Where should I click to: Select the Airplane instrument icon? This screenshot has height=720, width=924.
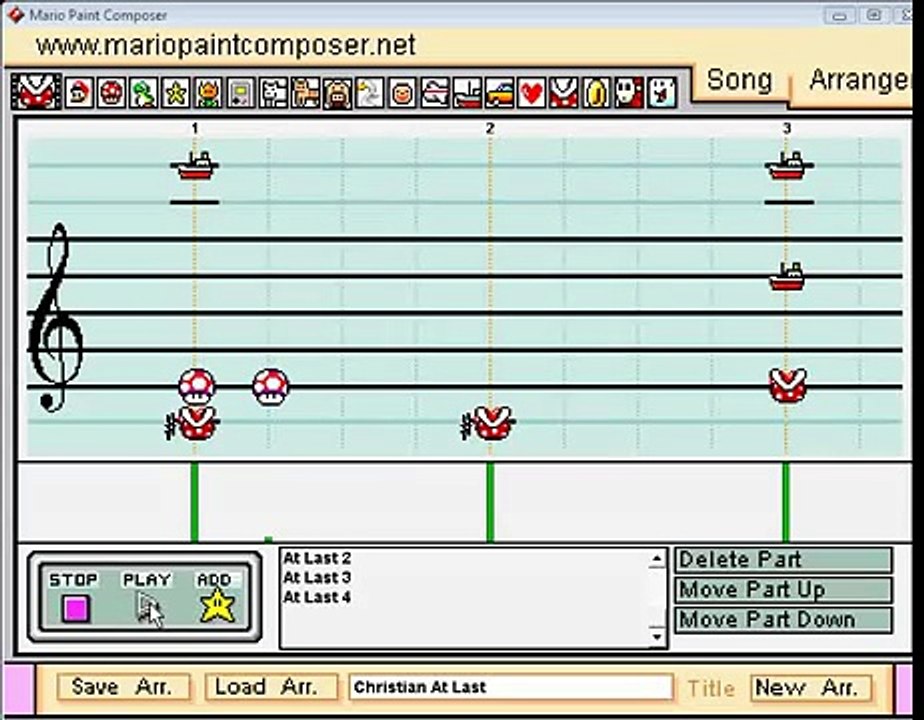pos(435,93)
